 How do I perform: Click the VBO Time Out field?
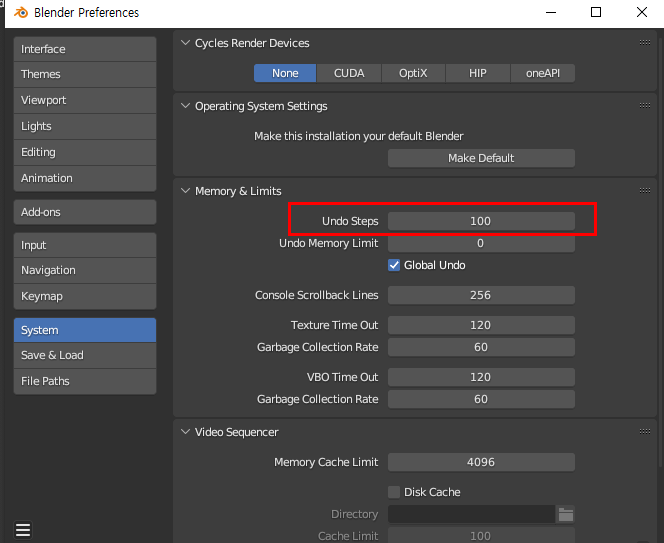click(481, 377)
